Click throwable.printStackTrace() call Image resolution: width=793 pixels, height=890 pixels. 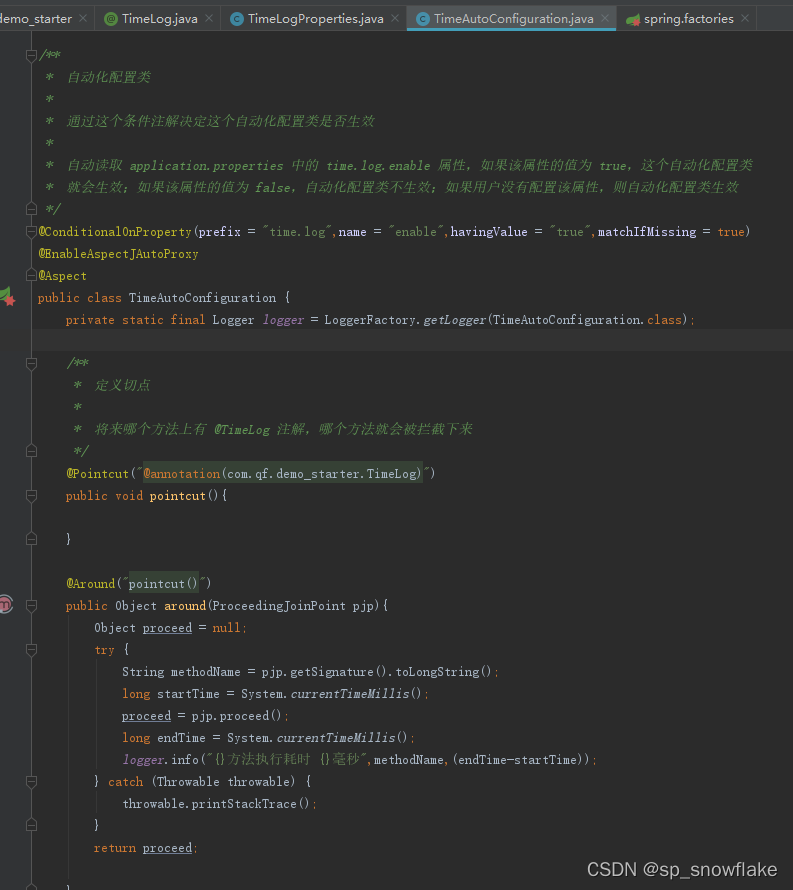click(216, 804)
